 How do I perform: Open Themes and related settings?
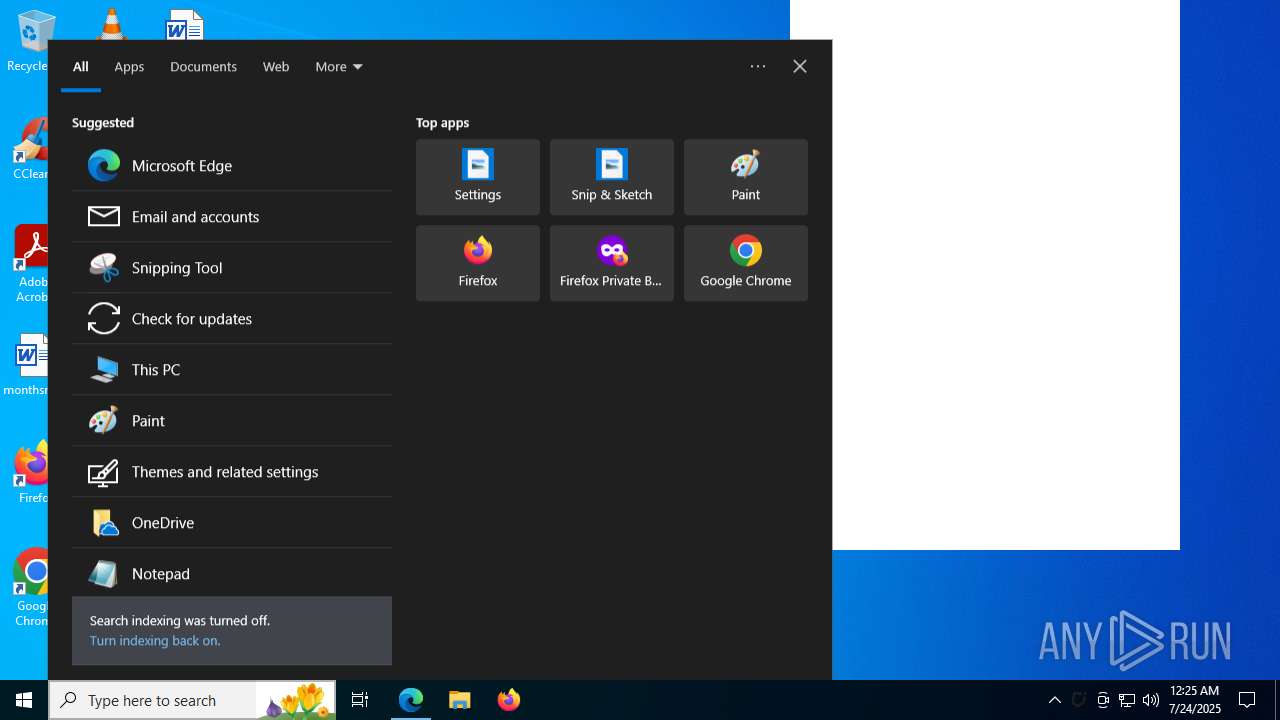point(232,472)
